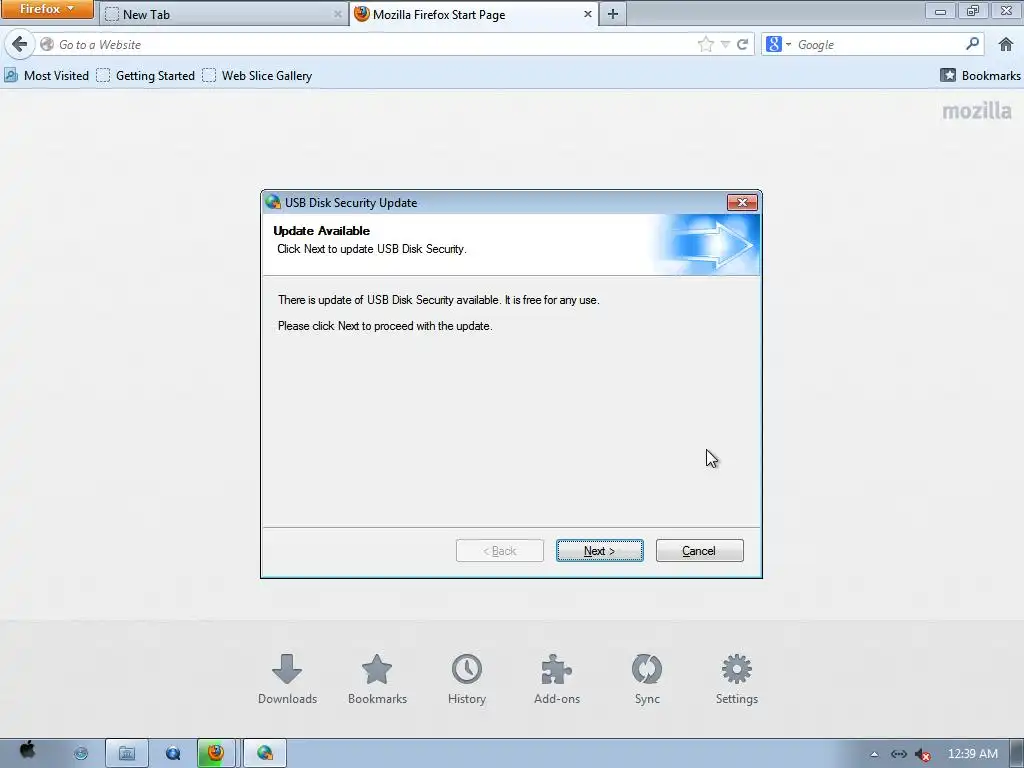Open Bookmarks from the start page
The height and width of the screenshot is (768, 1024).
click(377, 679)
